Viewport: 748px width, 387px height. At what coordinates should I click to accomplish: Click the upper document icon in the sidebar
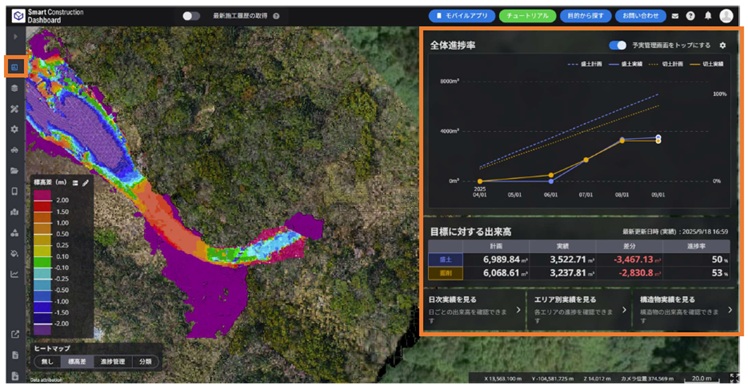pyautogui.click(x=15, y=355)
